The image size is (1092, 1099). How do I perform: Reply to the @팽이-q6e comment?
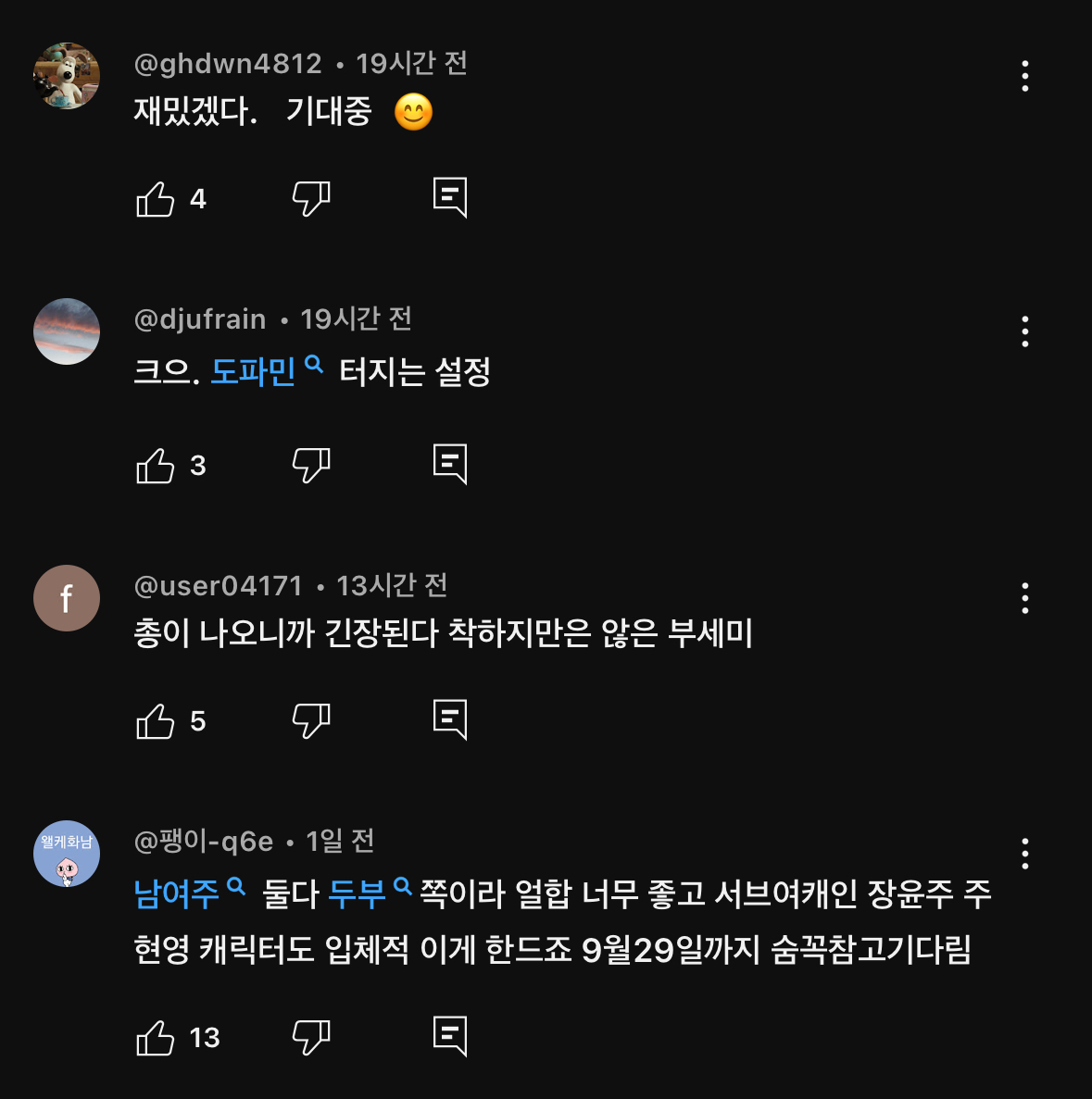tap(450, 1037)
